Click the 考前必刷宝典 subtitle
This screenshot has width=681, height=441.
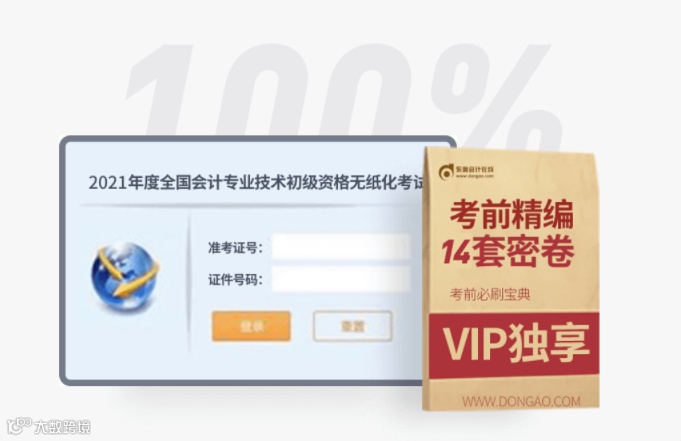[490, 294]
